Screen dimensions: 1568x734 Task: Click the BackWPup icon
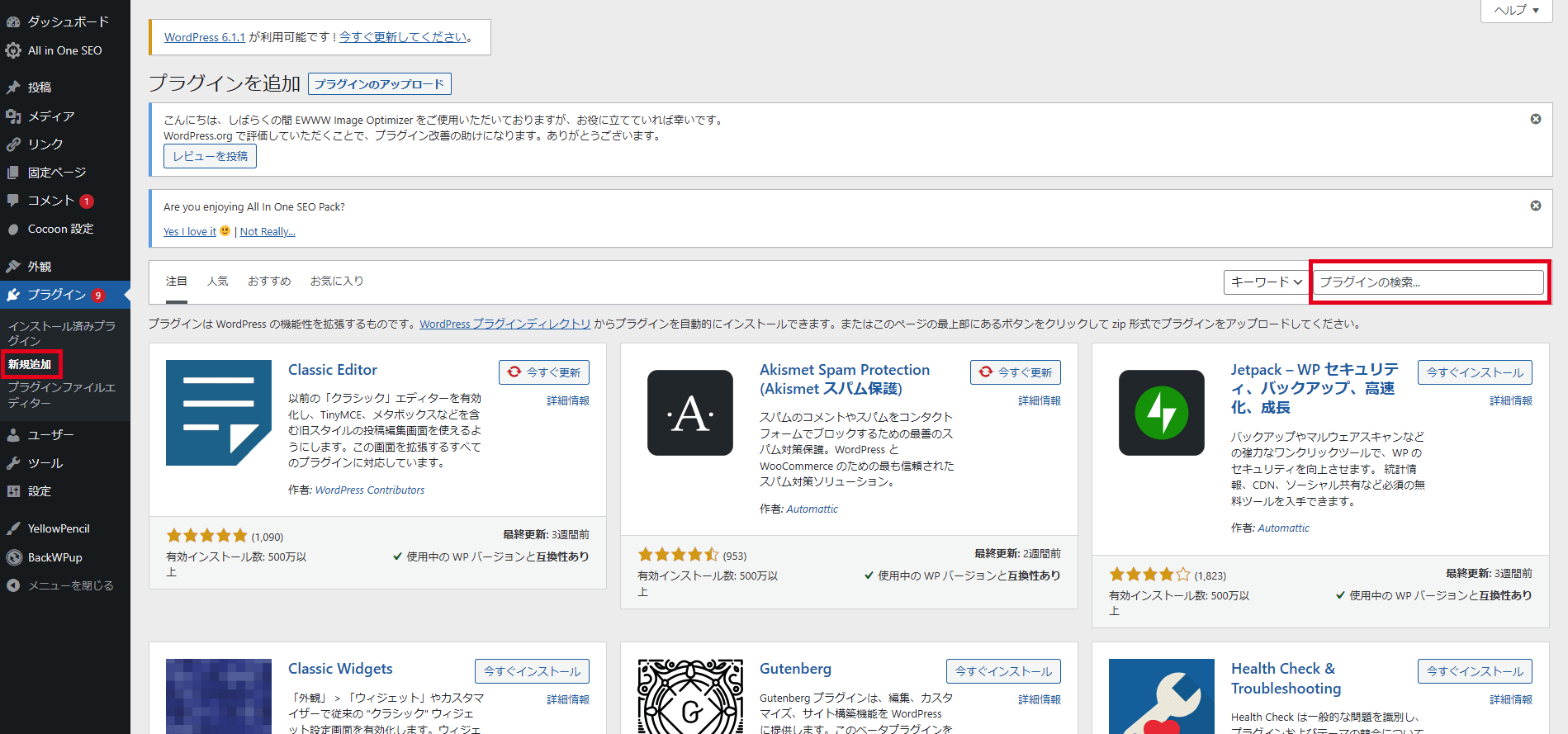(13, 557)
